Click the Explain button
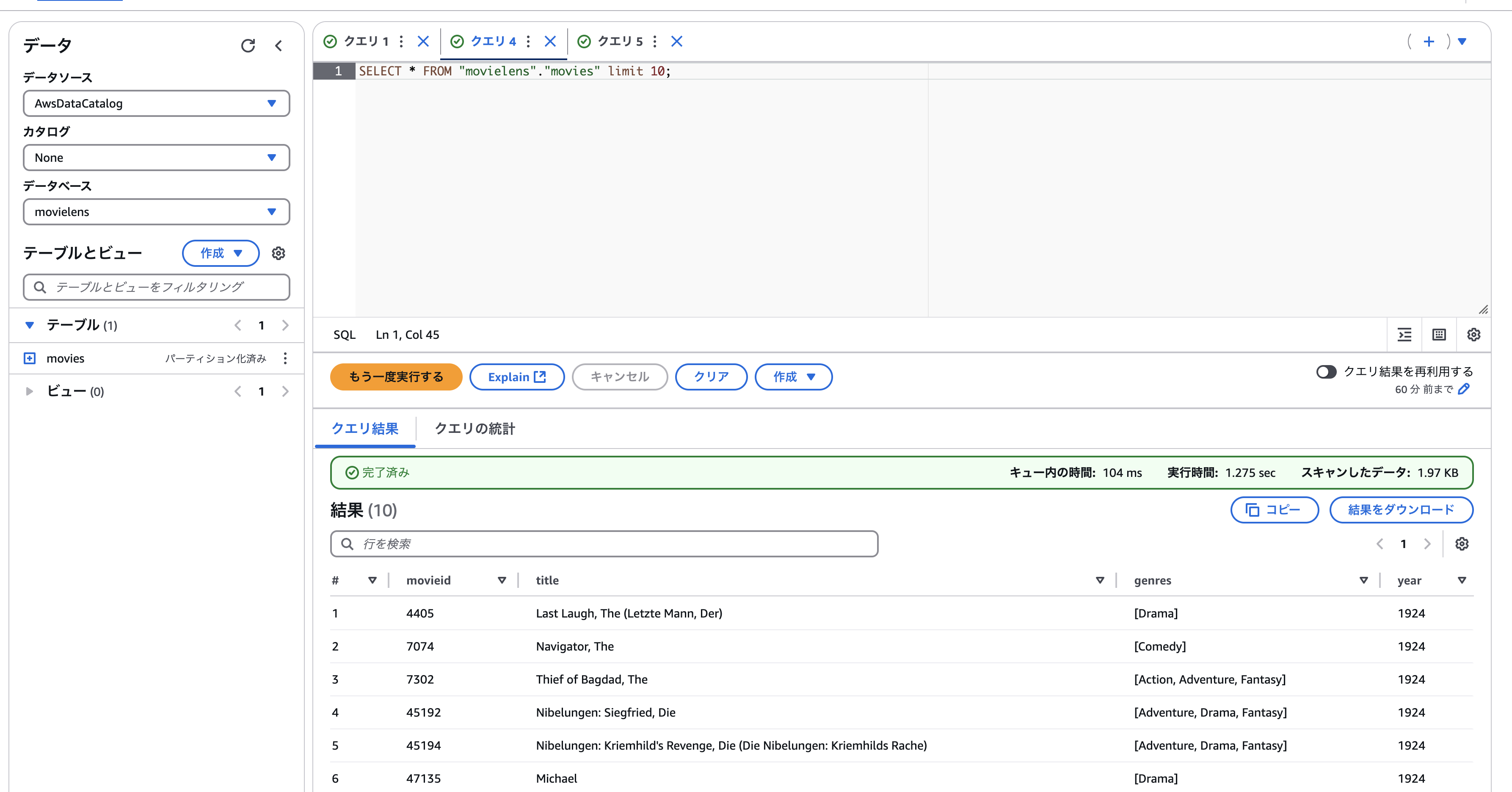 pyautogui.click(x=517, y=377)
